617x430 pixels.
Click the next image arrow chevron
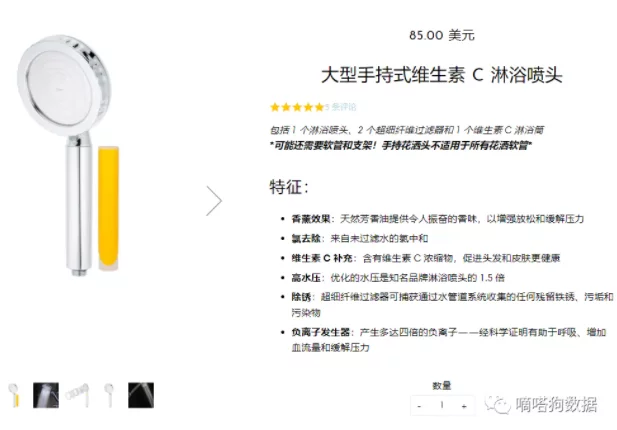214,201
